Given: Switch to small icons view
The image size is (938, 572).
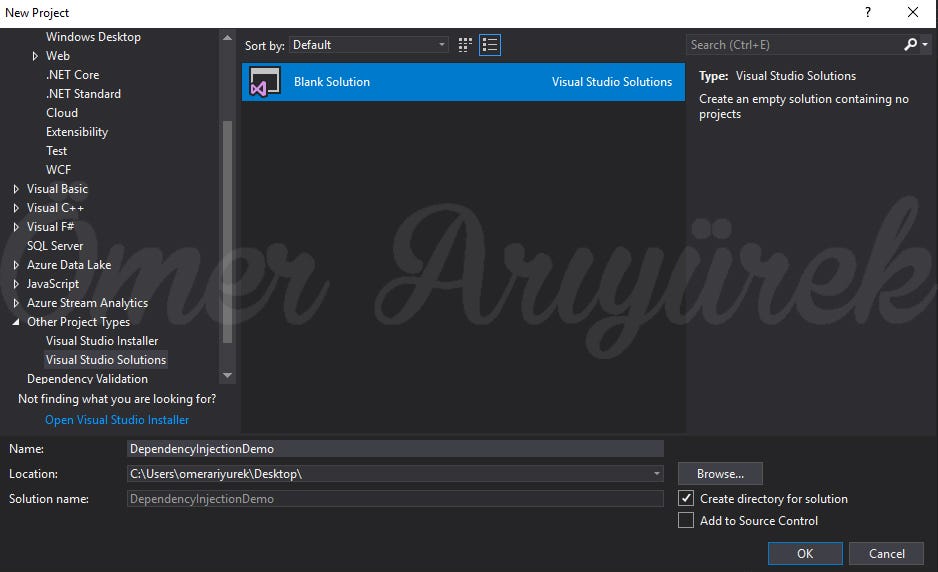Looking at the screenshot, I should [x=465, y=45].
